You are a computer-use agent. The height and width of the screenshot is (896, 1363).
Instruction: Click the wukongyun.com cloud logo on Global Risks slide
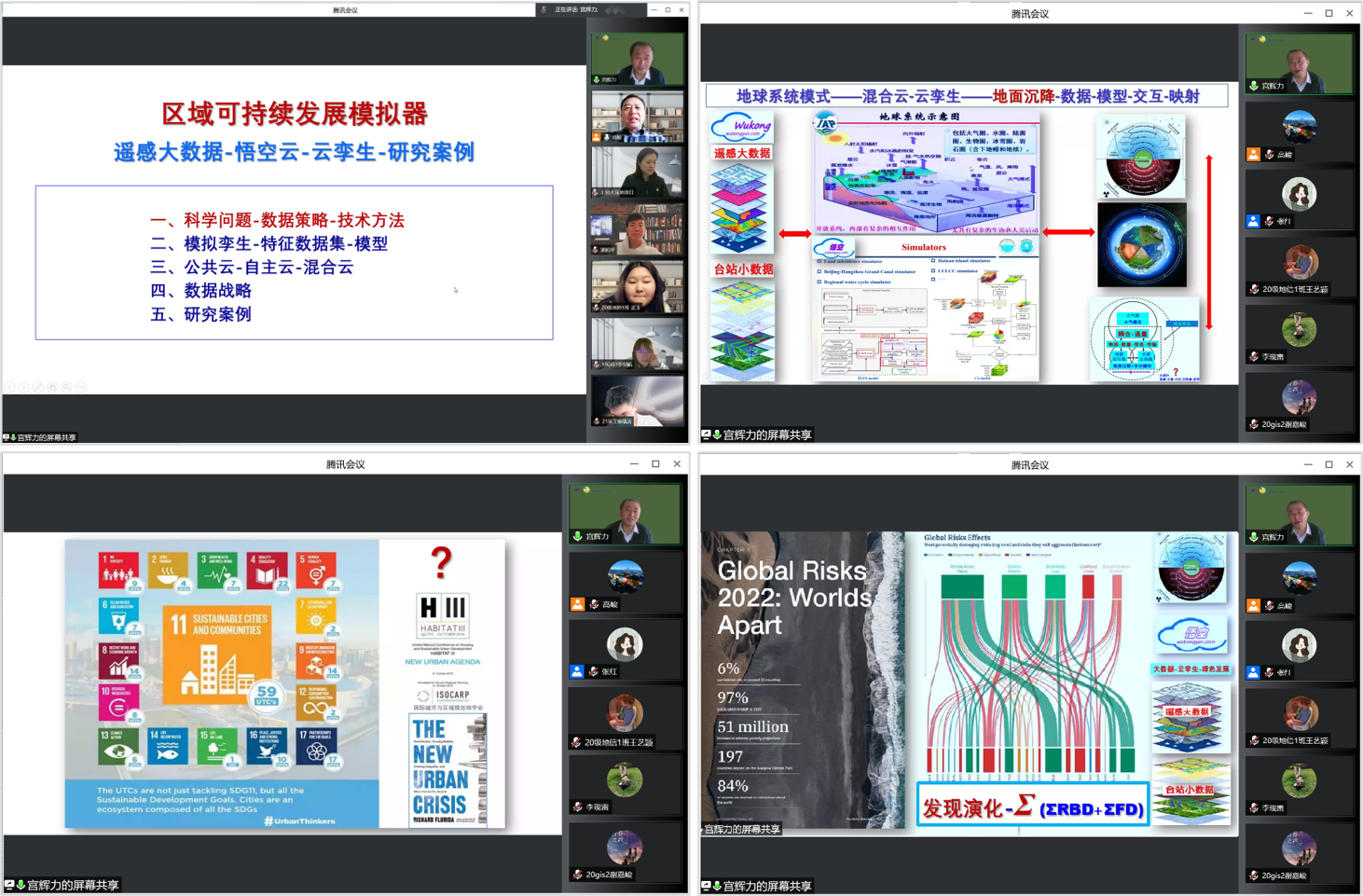[1191, 635]
